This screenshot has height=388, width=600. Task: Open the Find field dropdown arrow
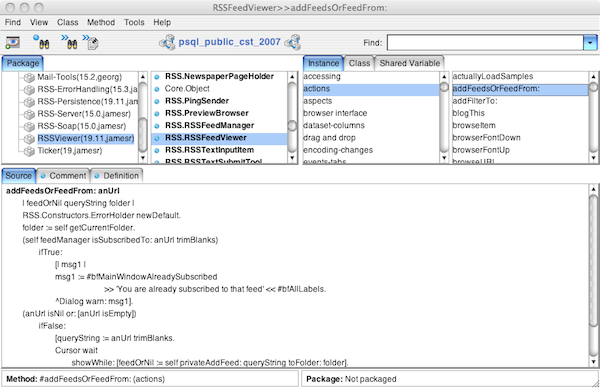(590, 42)
